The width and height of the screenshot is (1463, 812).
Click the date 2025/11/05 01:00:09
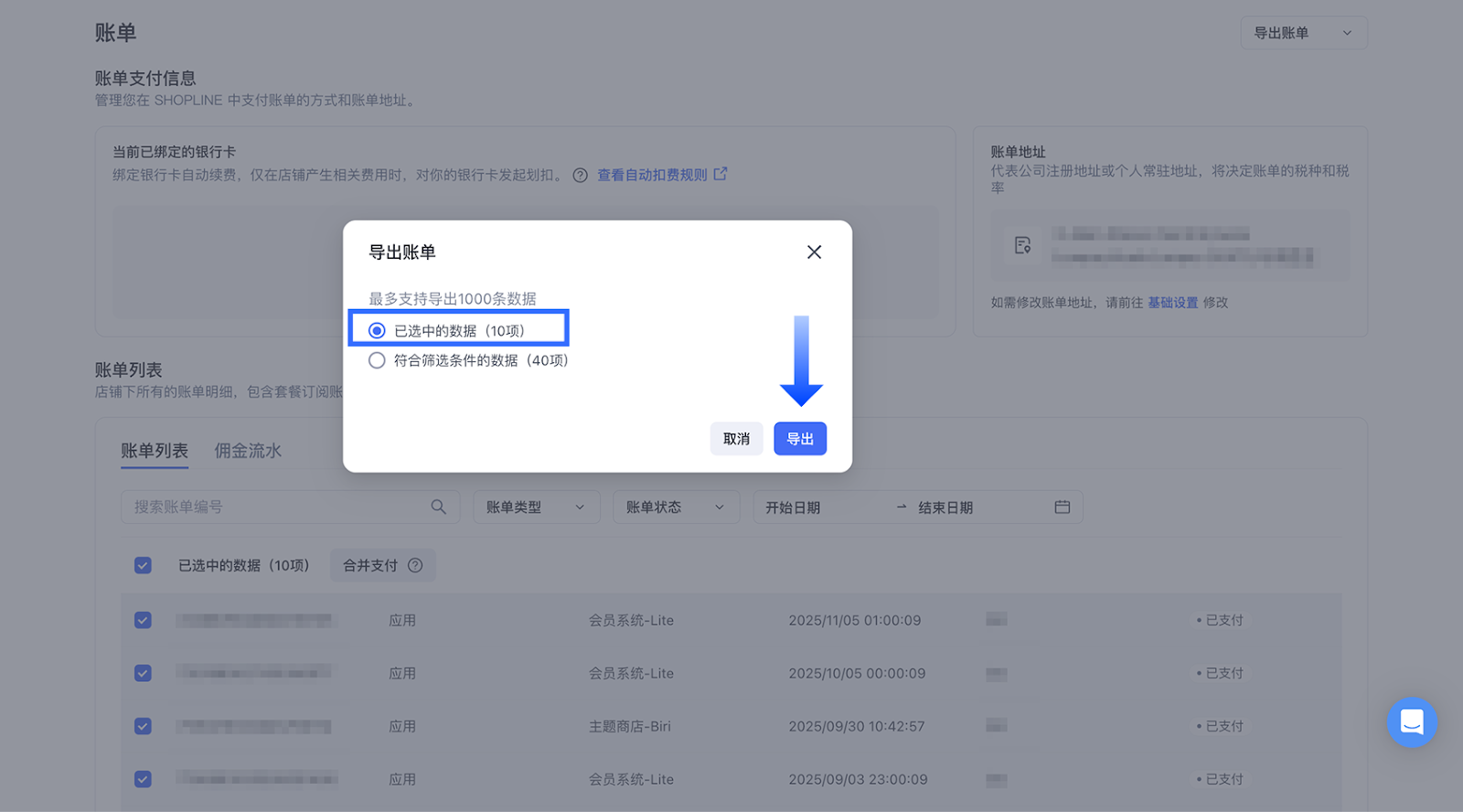855,620
